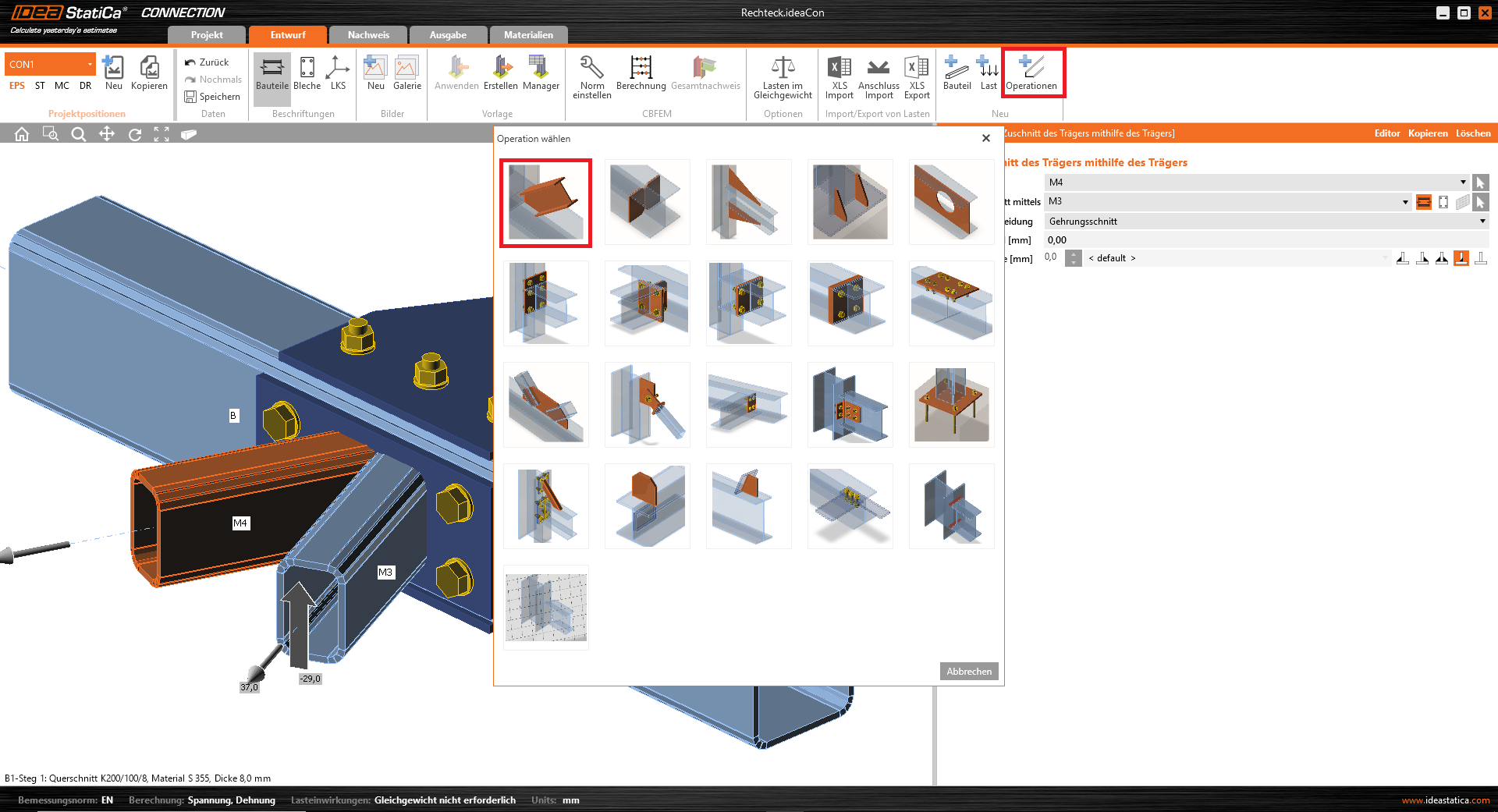Open the CON1 project item dropdown
The height and width of the screenshot is (812, 1498).
pos(90,64)
